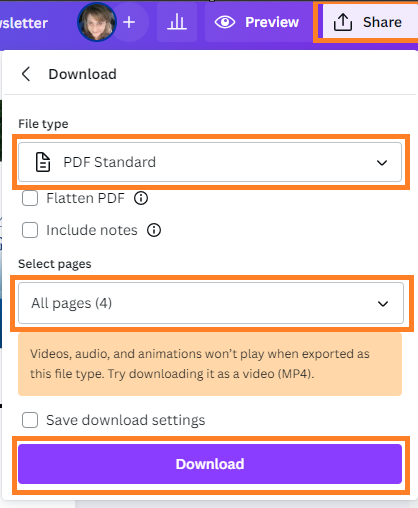
Task: Click the newsletter design title
Action: (x=24, y=23)
